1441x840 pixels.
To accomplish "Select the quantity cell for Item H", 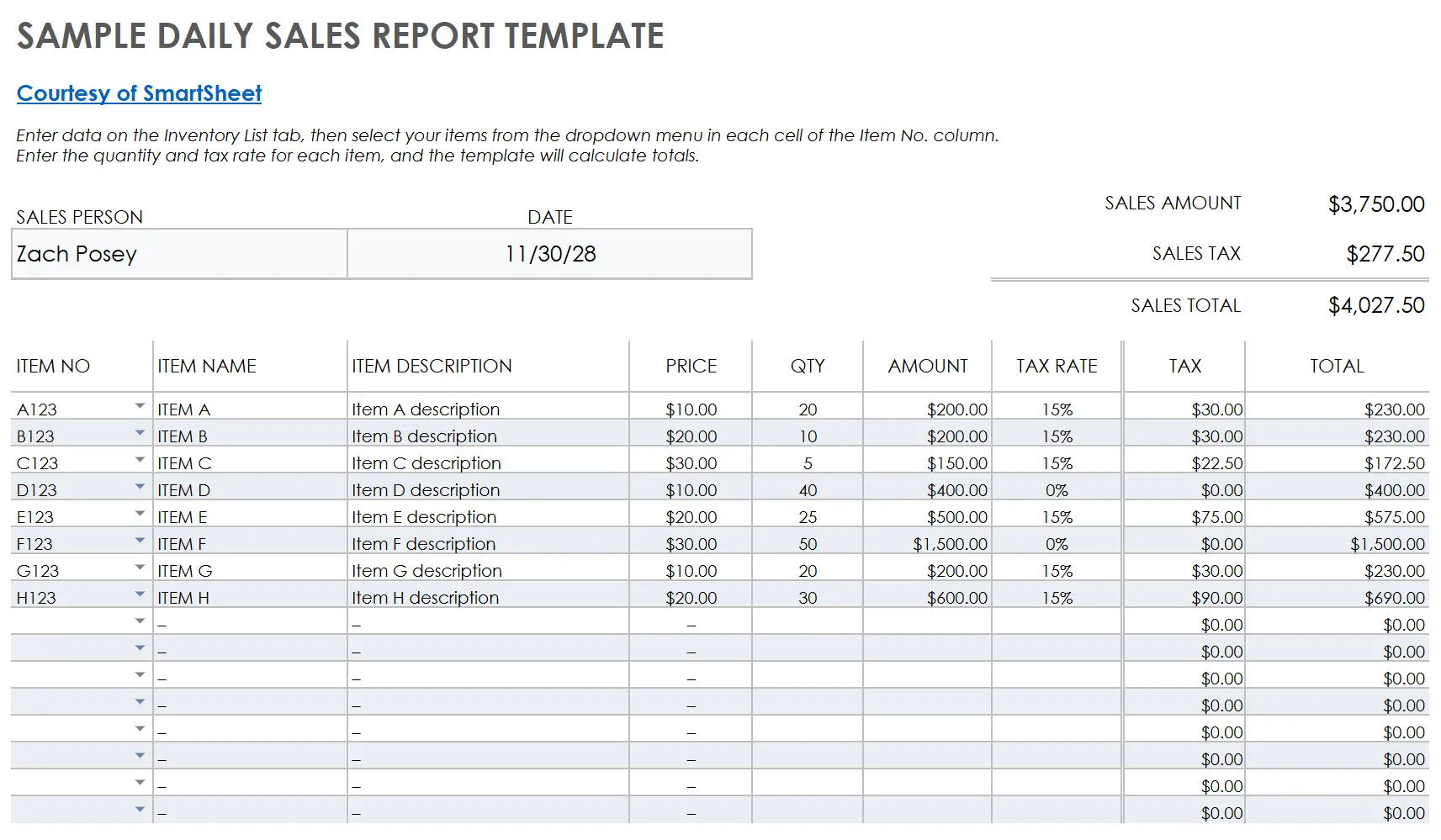I will point(808,598).
